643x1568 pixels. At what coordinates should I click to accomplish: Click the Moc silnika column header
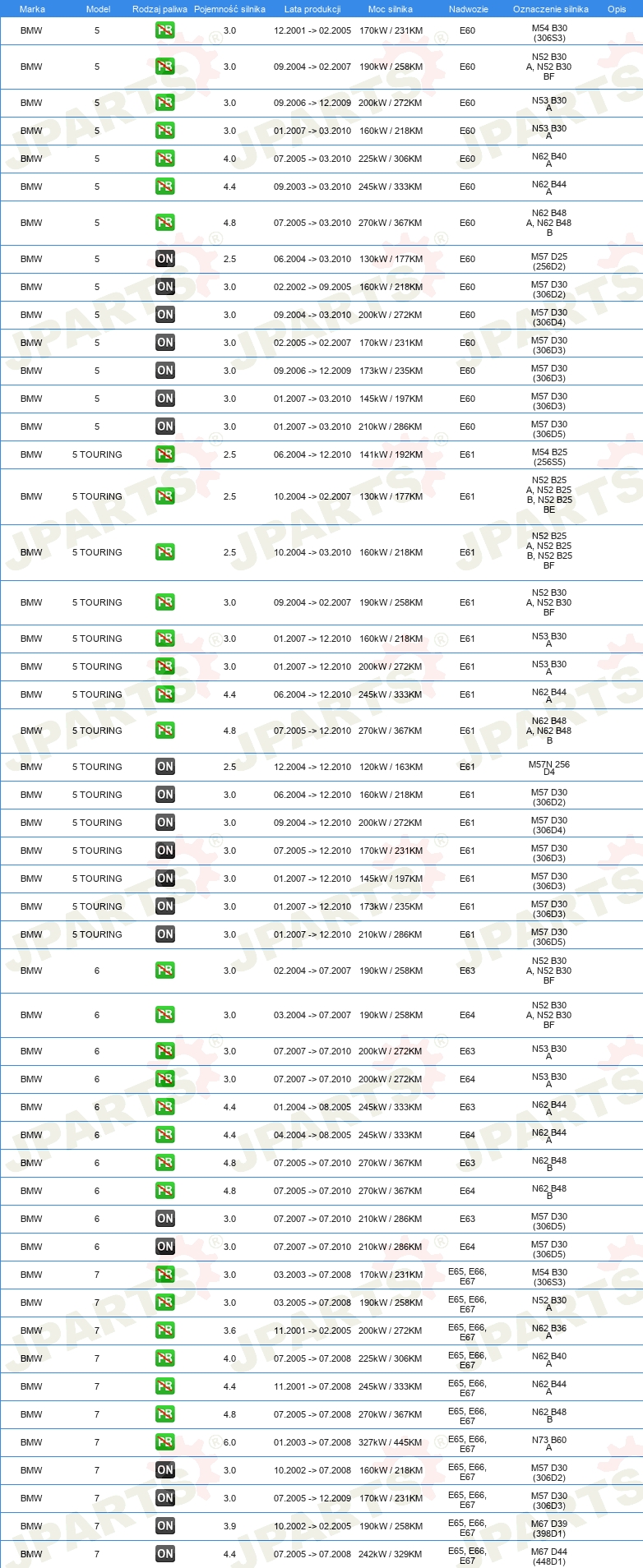(391, 9)
